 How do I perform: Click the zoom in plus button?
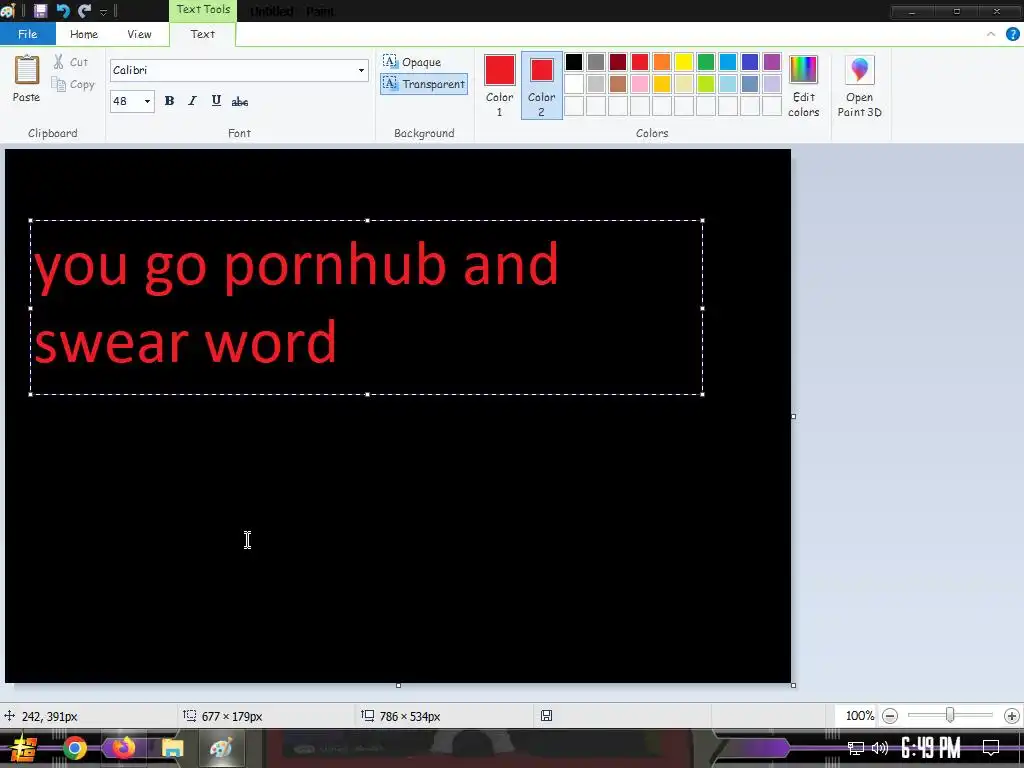coord(1012,716)
